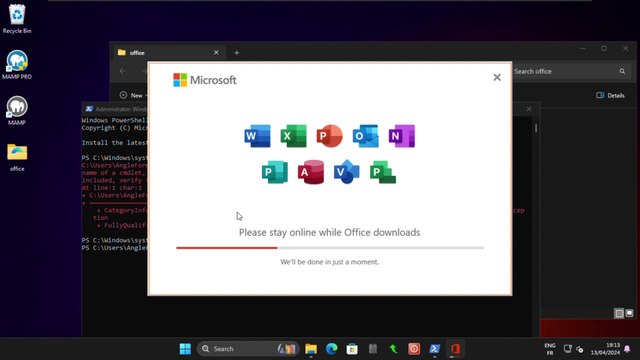Select the office tab in File Explorer
The image size is (640, 360).
click(x=169, y=53)
